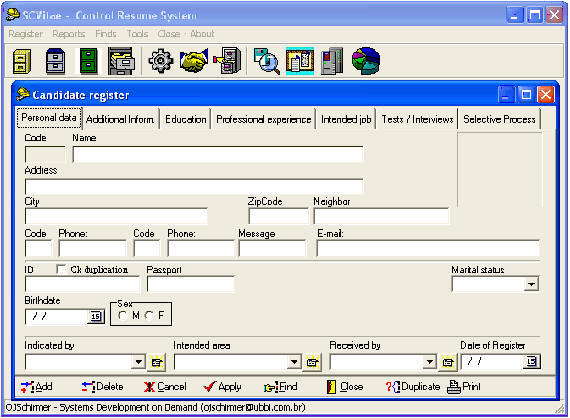Click the highlighted bulletin board toolbar icon
The width and height of the screenshot is (570, 418).
click(x=300, y=61)
